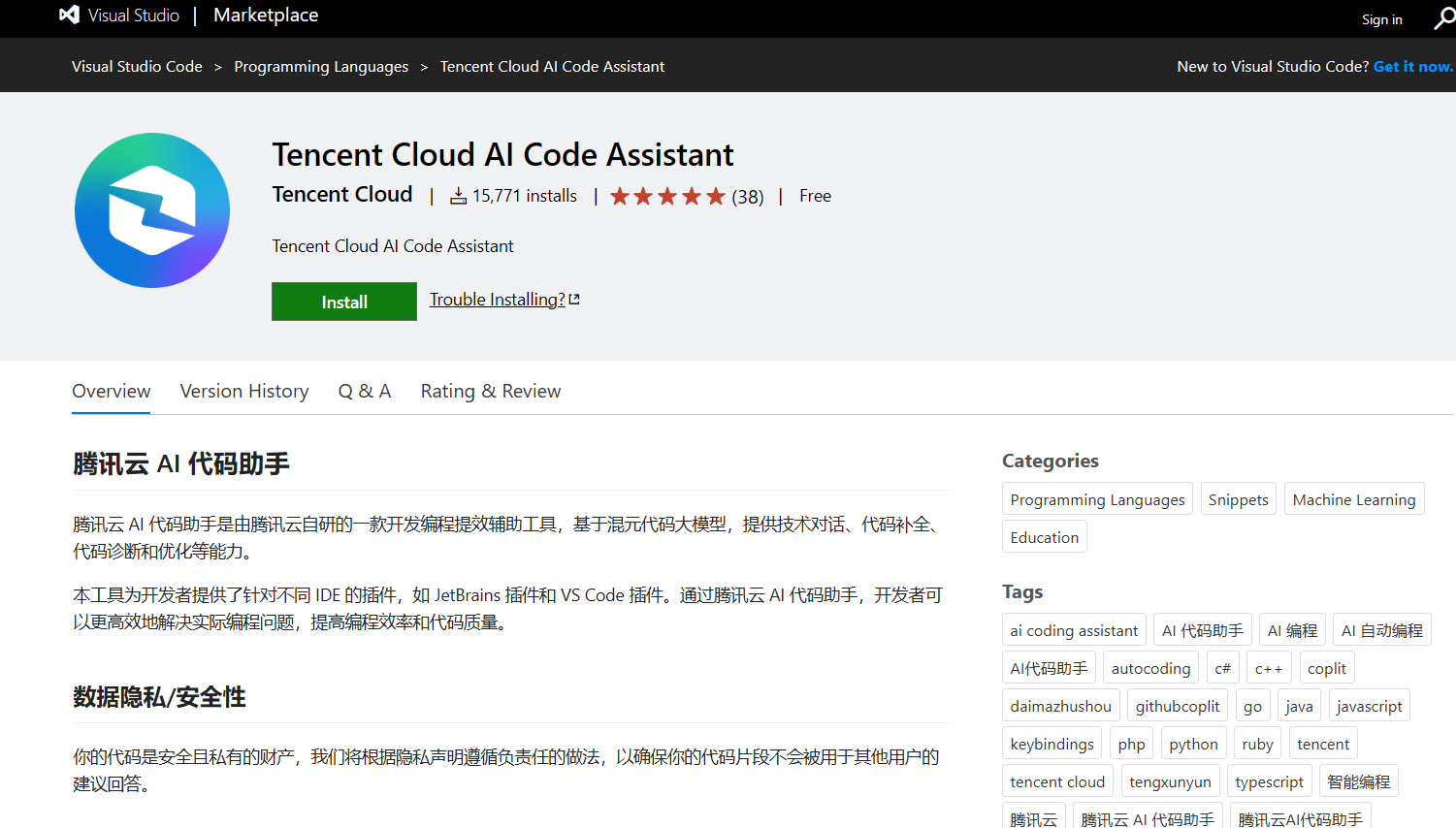Go to the Marketplace home link
This screenshot has height=828, width=1456.
[266, 16]
